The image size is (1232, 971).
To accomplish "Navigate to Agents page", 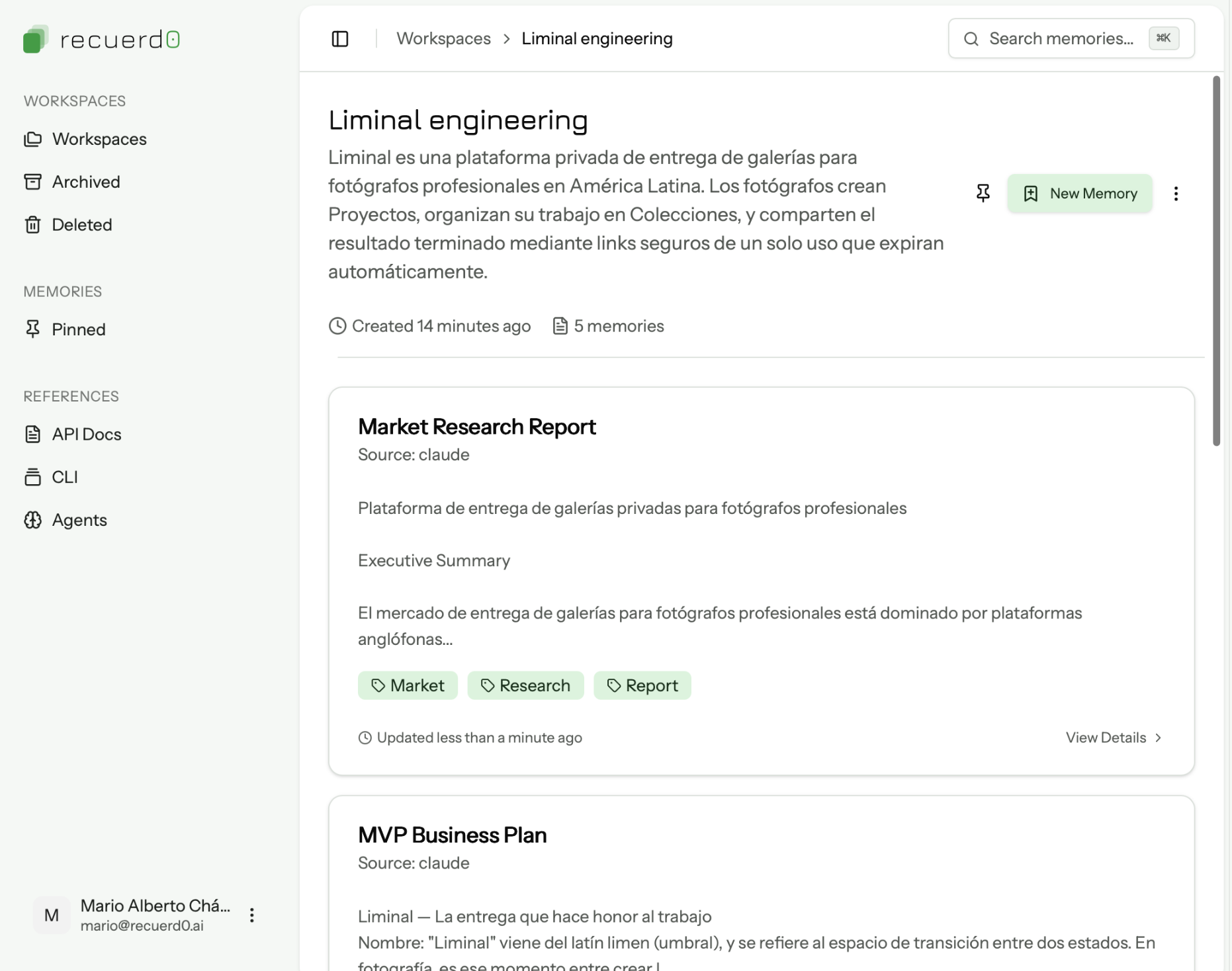I will [79, 520].
